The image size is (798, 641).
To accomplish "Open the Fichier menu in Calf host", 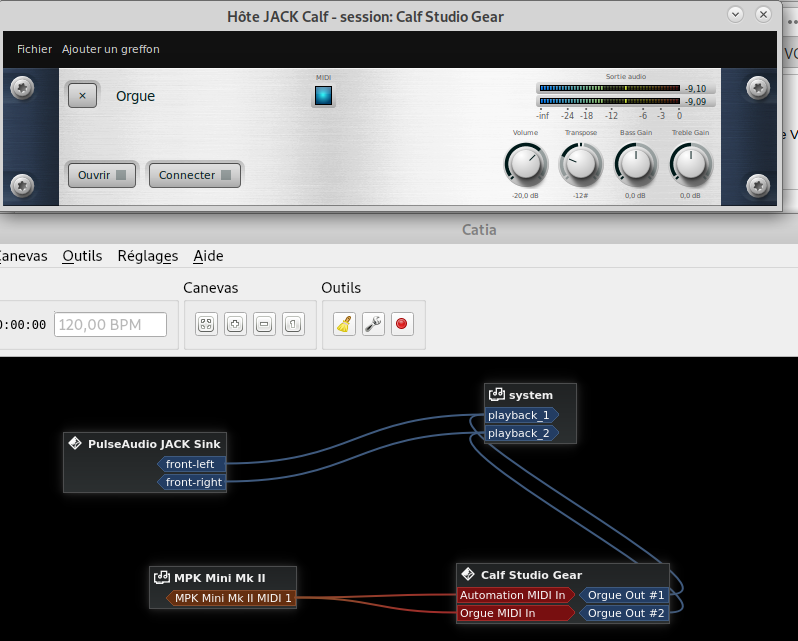I will pyautogui.click(x=34, y=49).
